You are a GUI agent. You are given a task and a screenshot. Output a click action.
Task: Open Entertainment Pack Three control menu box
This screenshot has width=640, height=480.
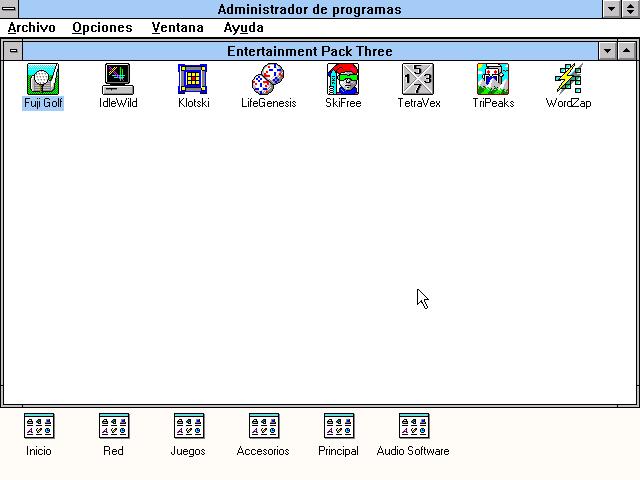(13, 51)
